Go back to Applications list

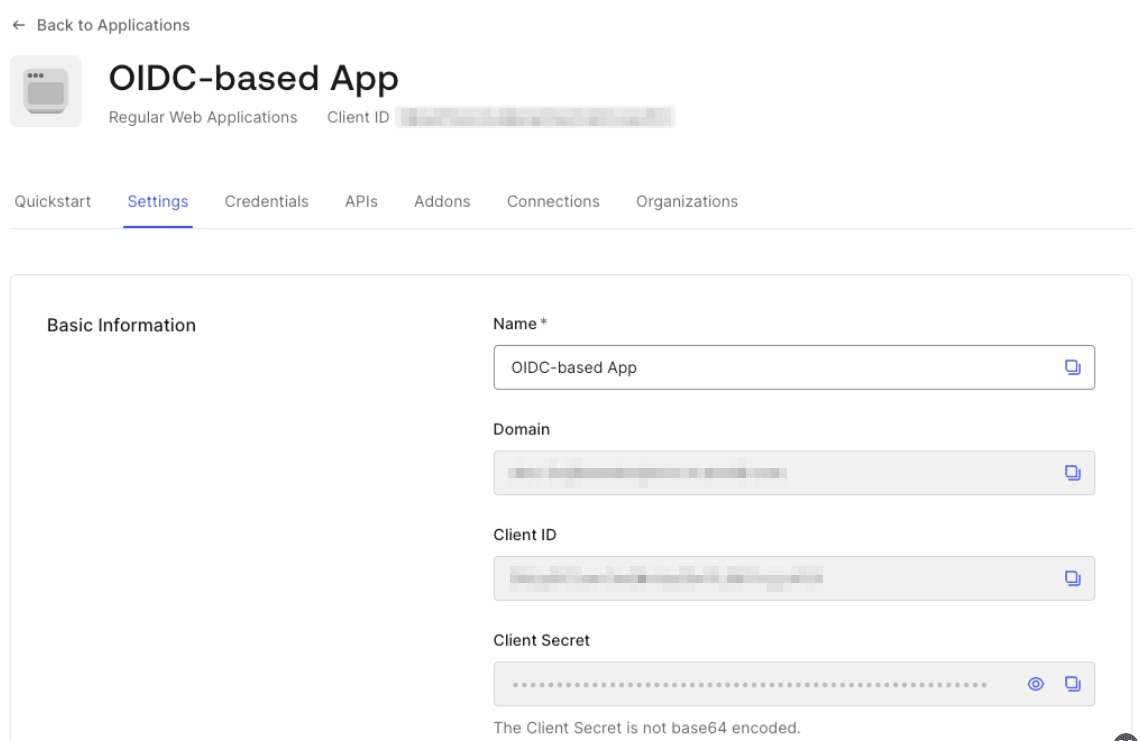[101, 25]
